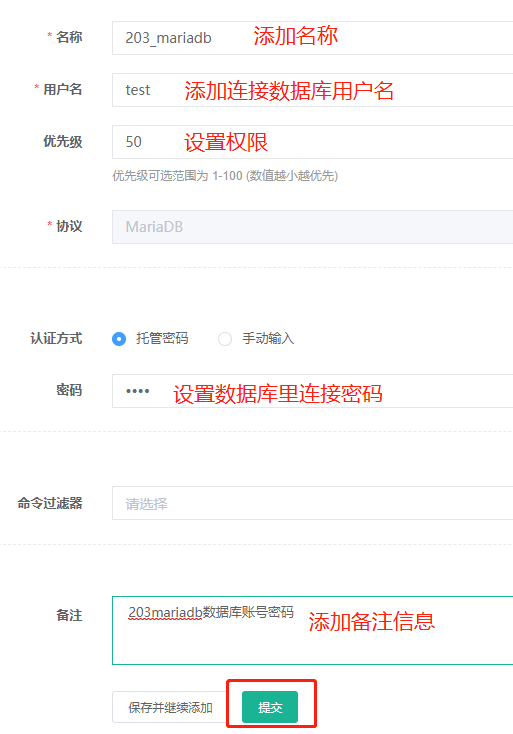Click the 用户名 input field containing test
This screenshot has width=513, height=734.
coord(313,90)
